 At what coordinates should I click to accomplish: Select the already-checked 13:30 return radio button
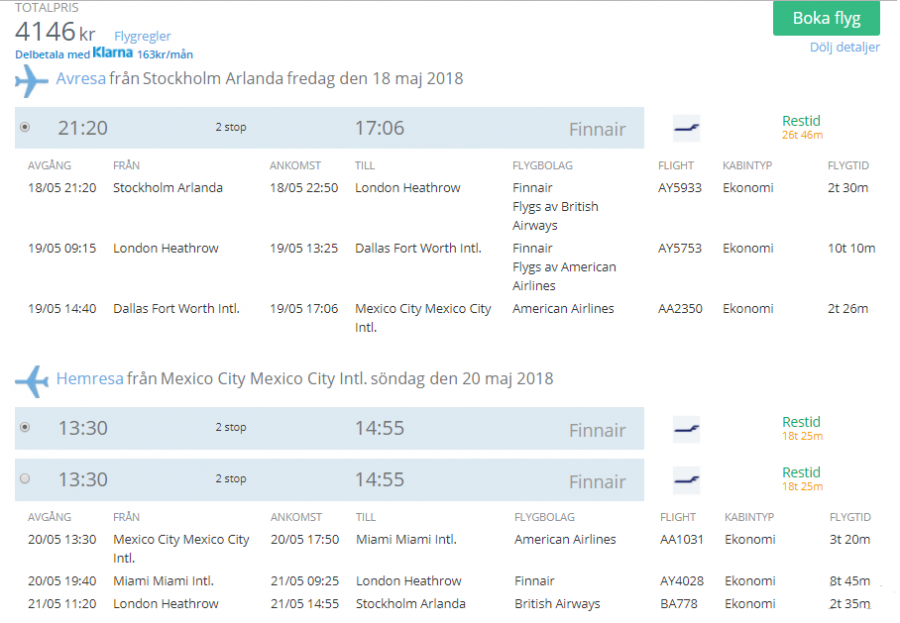25,427
